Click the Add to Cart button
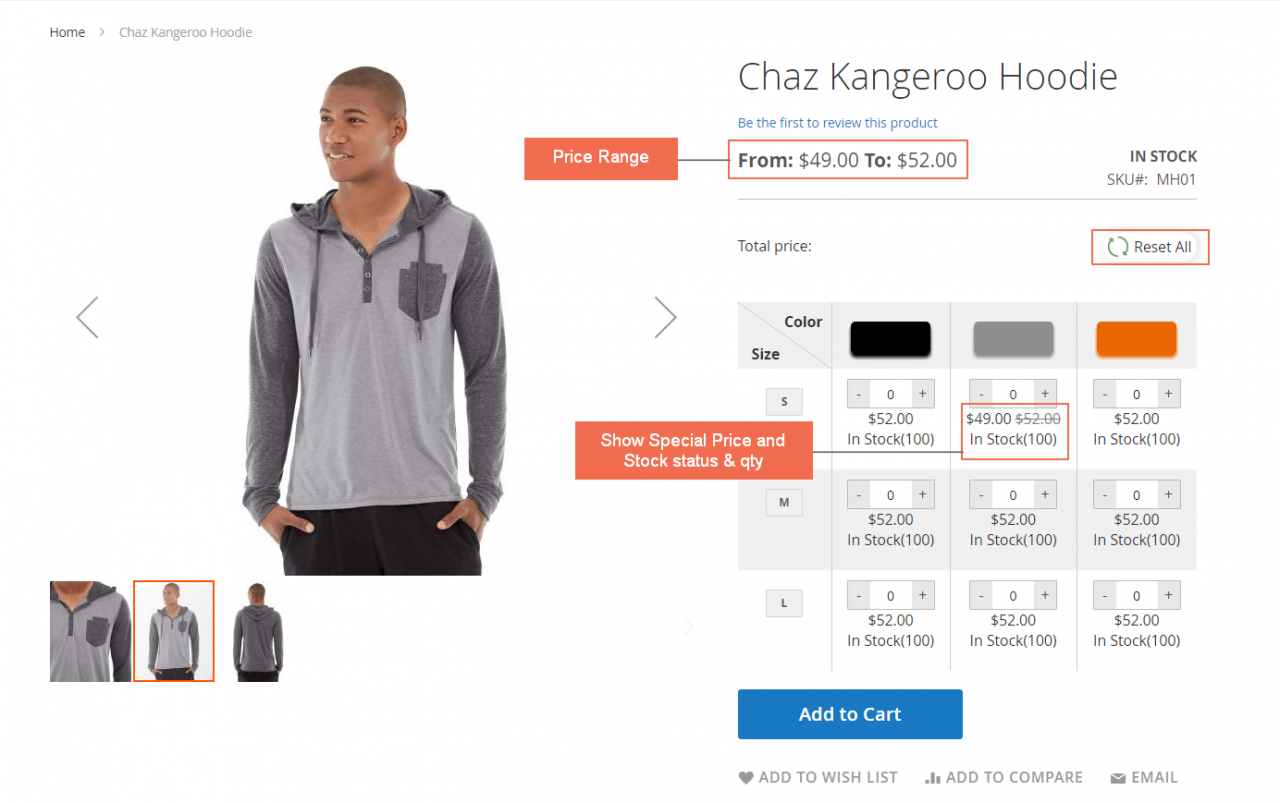 point(850,714)
